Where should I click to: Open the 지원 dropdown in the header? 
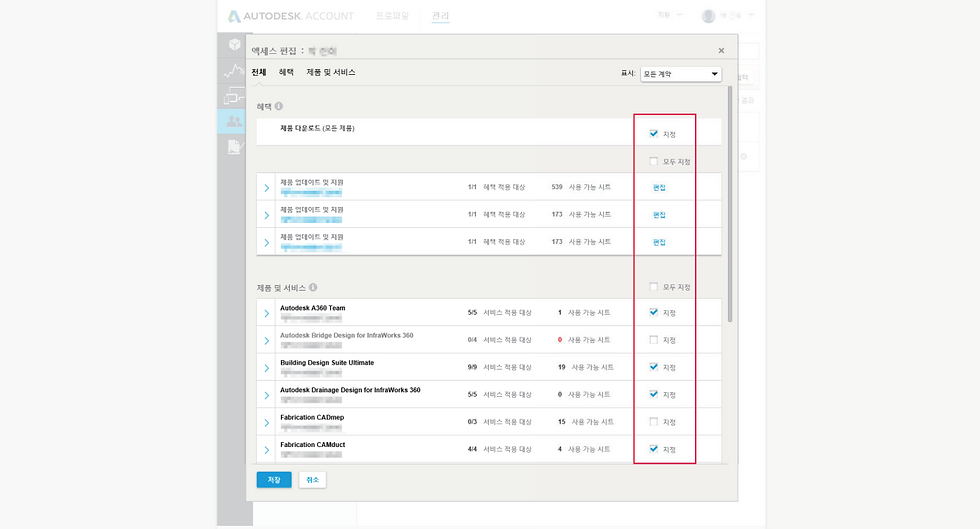tap(669, 15)
